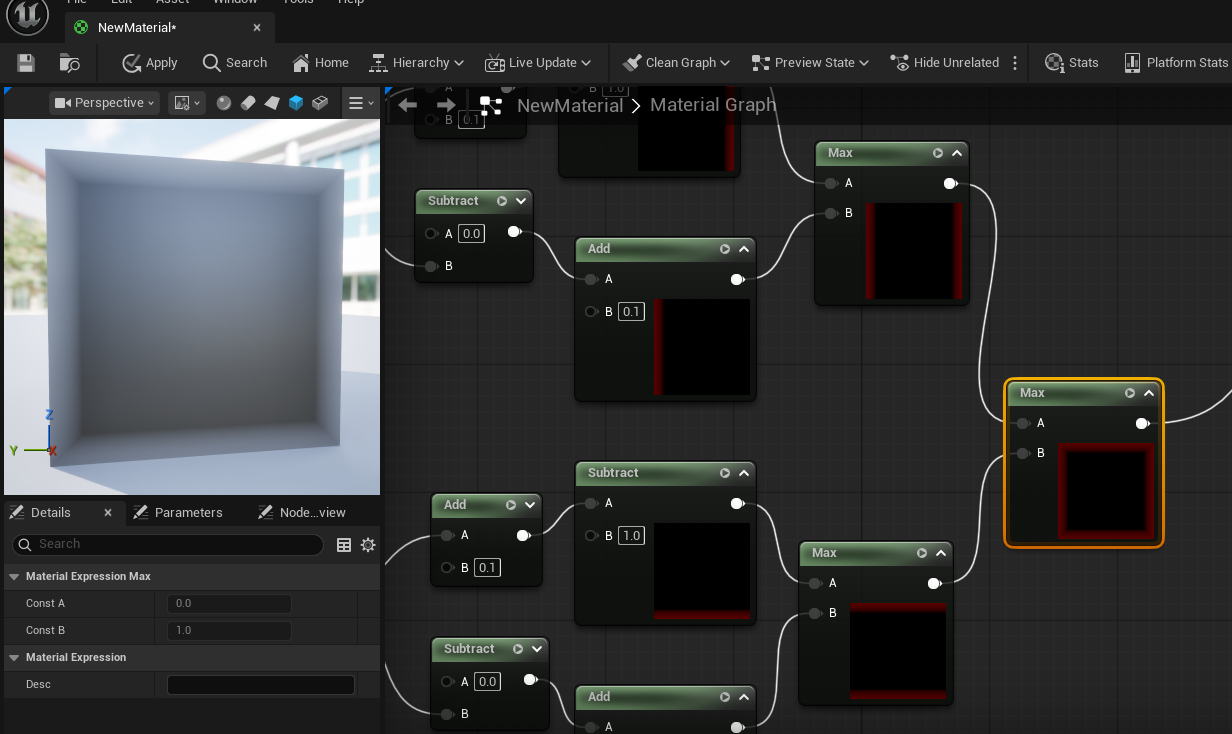Screen dimensions: 1232x734
Task: Open the viewport view mode dropdown
Action: tap(187, 102)
